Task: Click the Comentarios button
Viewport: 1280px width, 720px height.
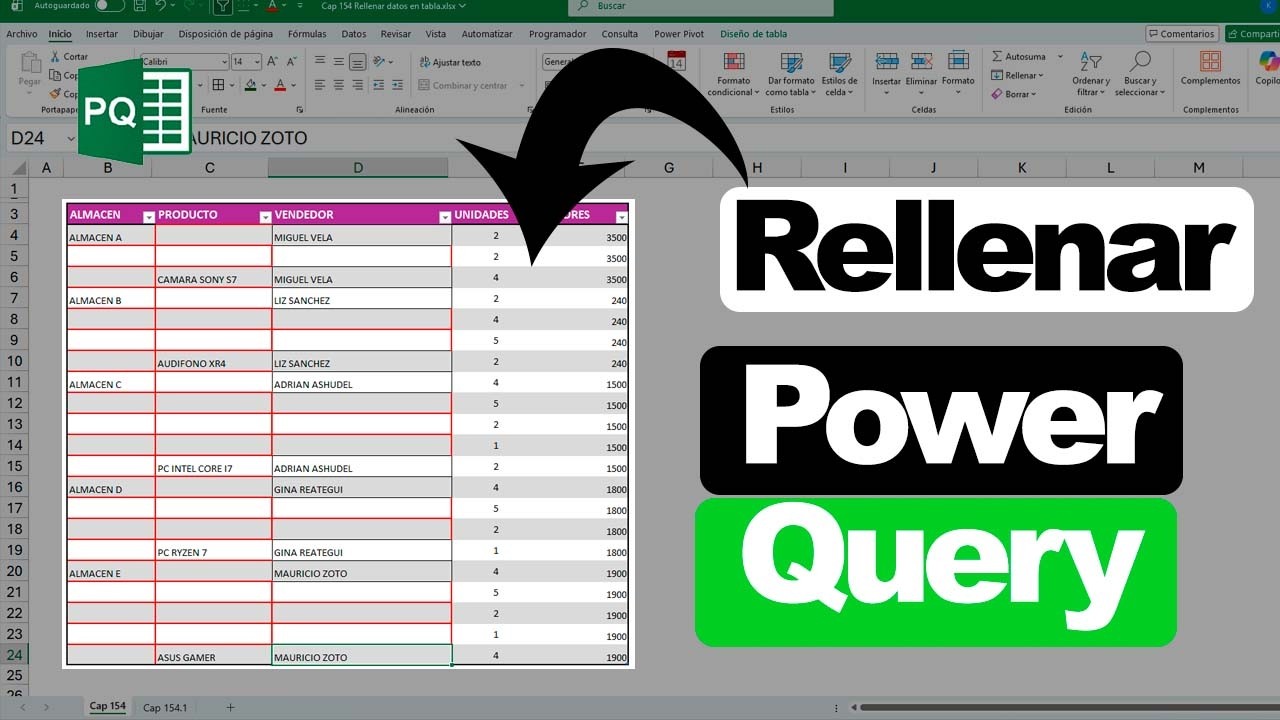Action: [x=1182, y=34]
